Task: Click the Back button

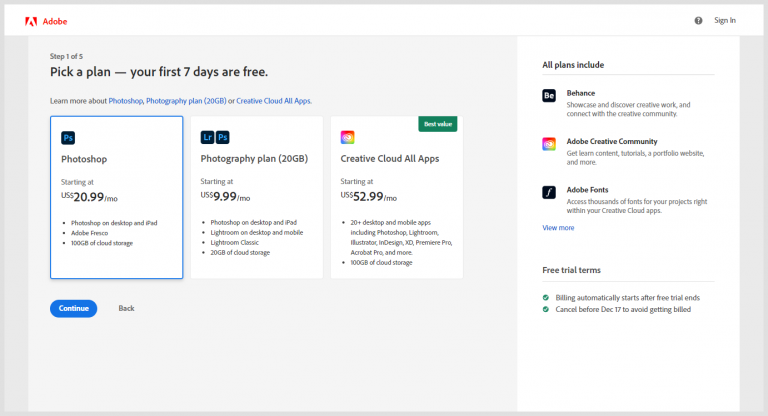Action: click(x=126, y=308)
